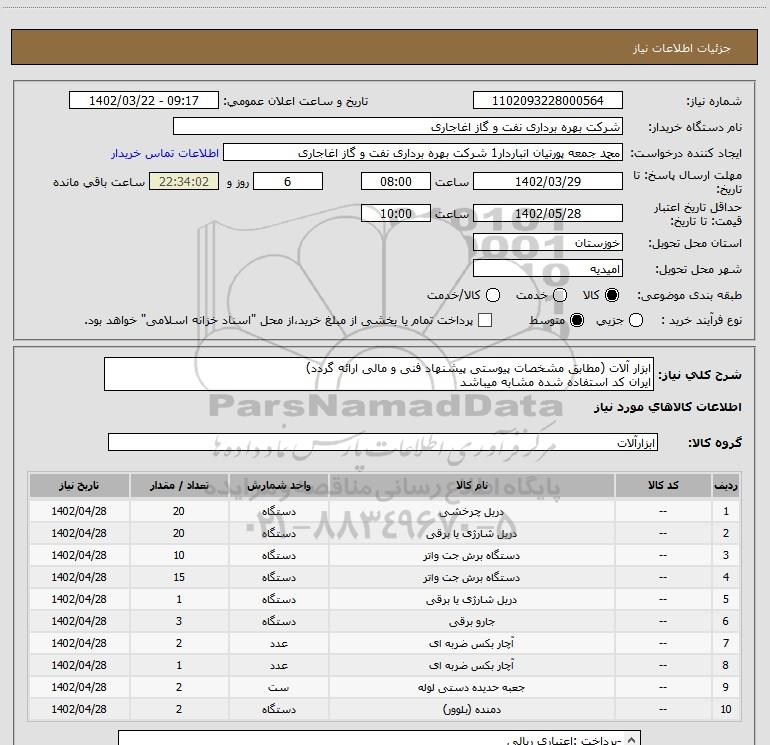Screen dimensions: 770x745
Task: Select دستگاه برش جت واتر in row 4
Action: point(471,578)
